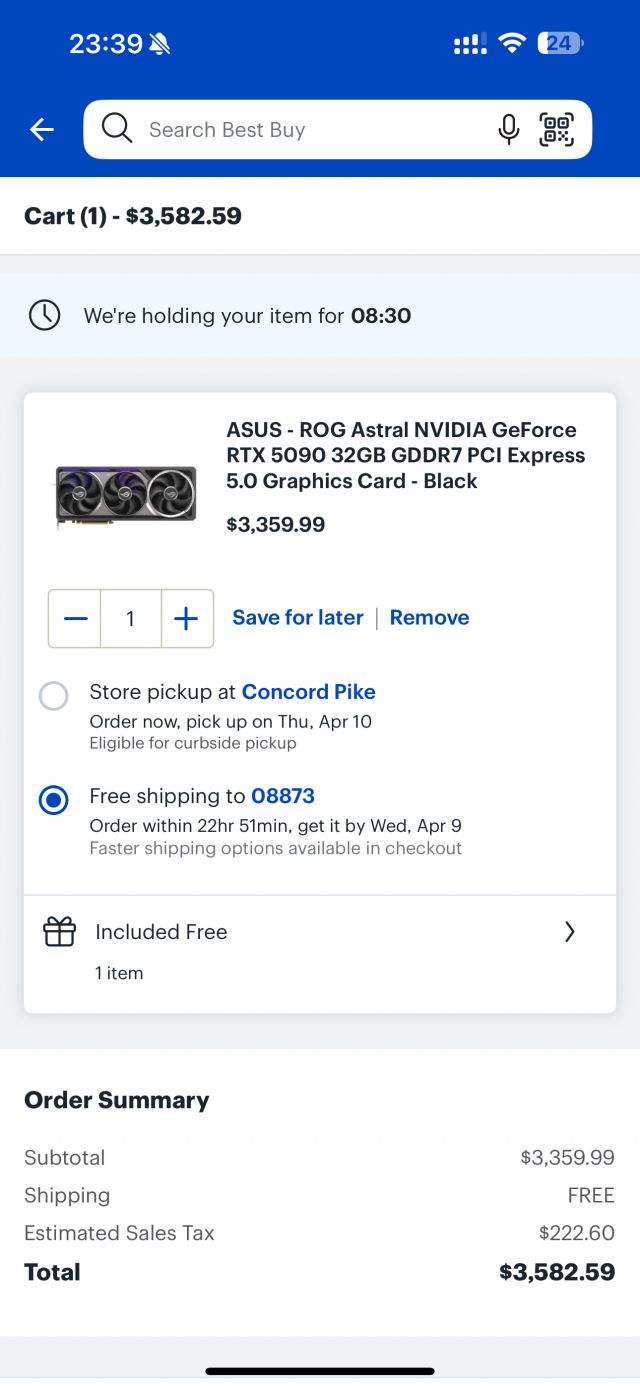This screenshot has width=640, height=1387.
Task: Open the RTX 5090 product thumbnail
Action: coord(126,495)
